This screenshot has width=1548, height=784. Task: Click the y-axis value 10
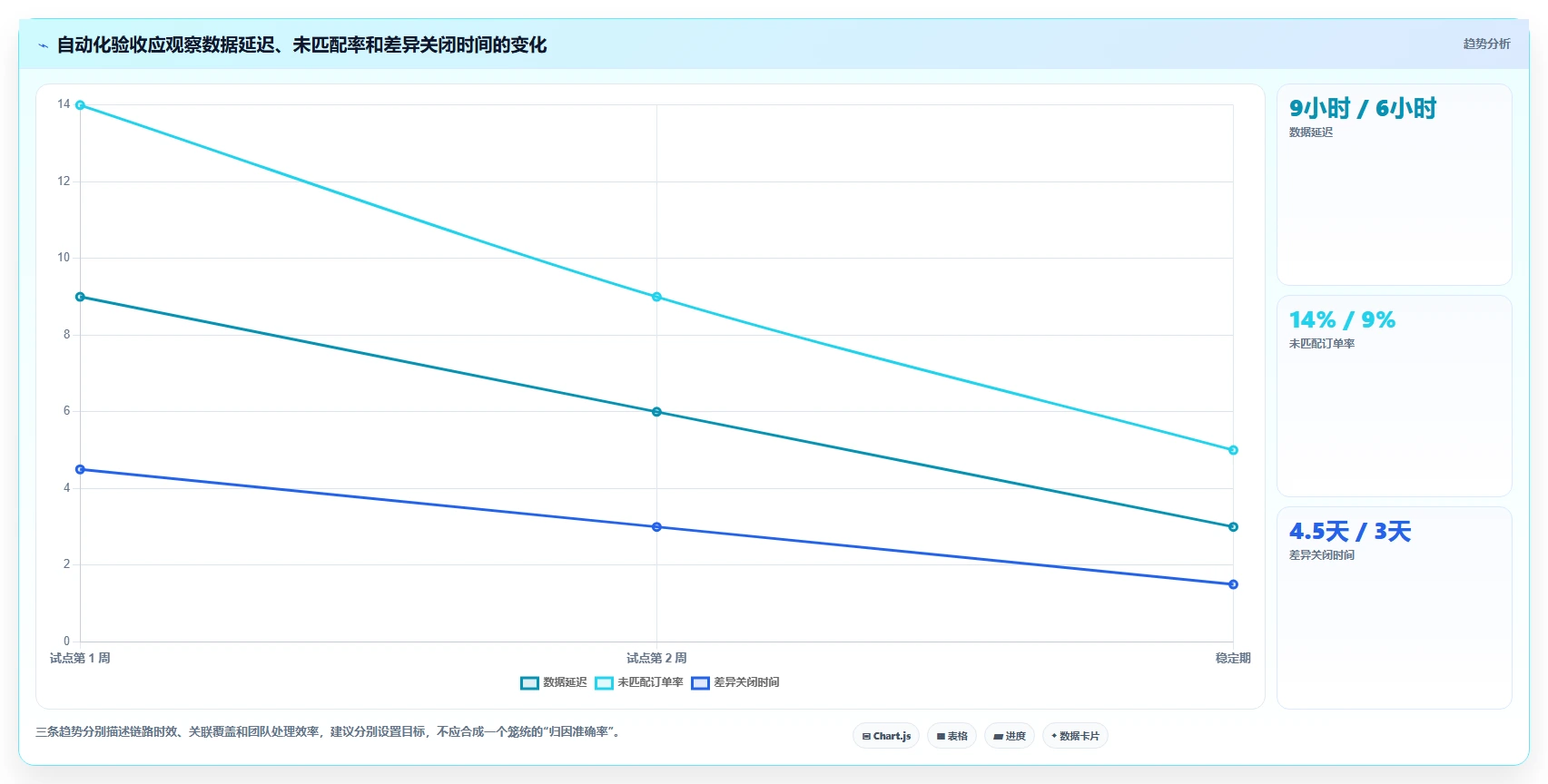[64, 258]
